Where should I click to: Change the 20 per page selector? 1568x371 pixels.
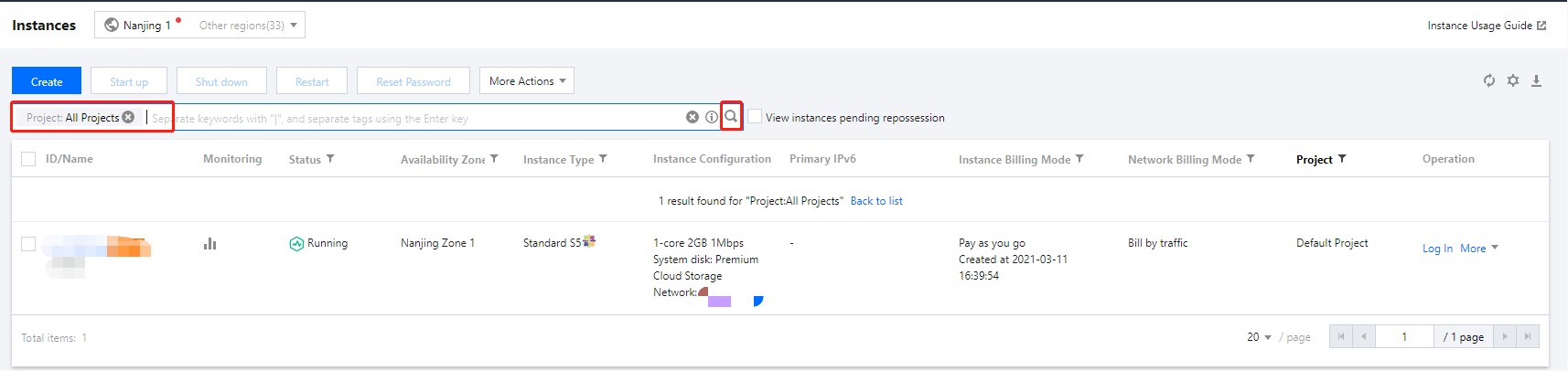1259,337
